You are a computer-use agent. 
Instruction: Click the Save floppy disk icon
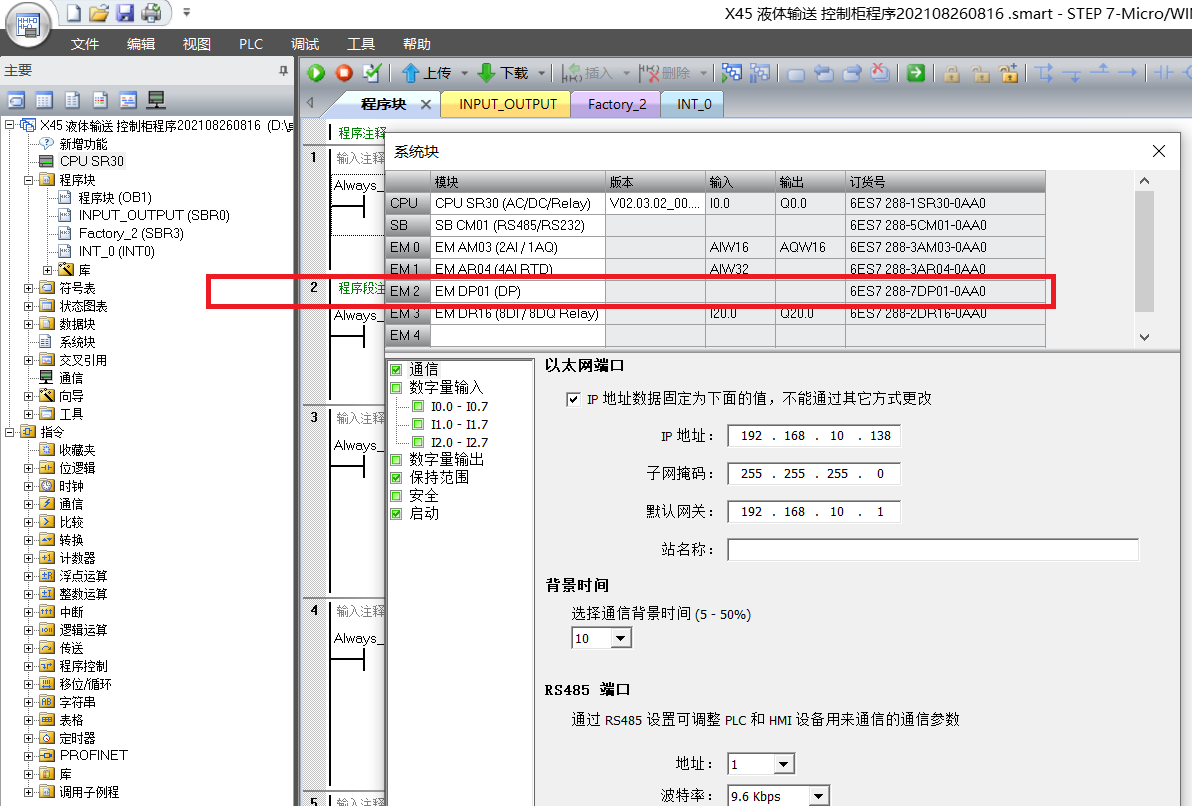click(125, 13)
